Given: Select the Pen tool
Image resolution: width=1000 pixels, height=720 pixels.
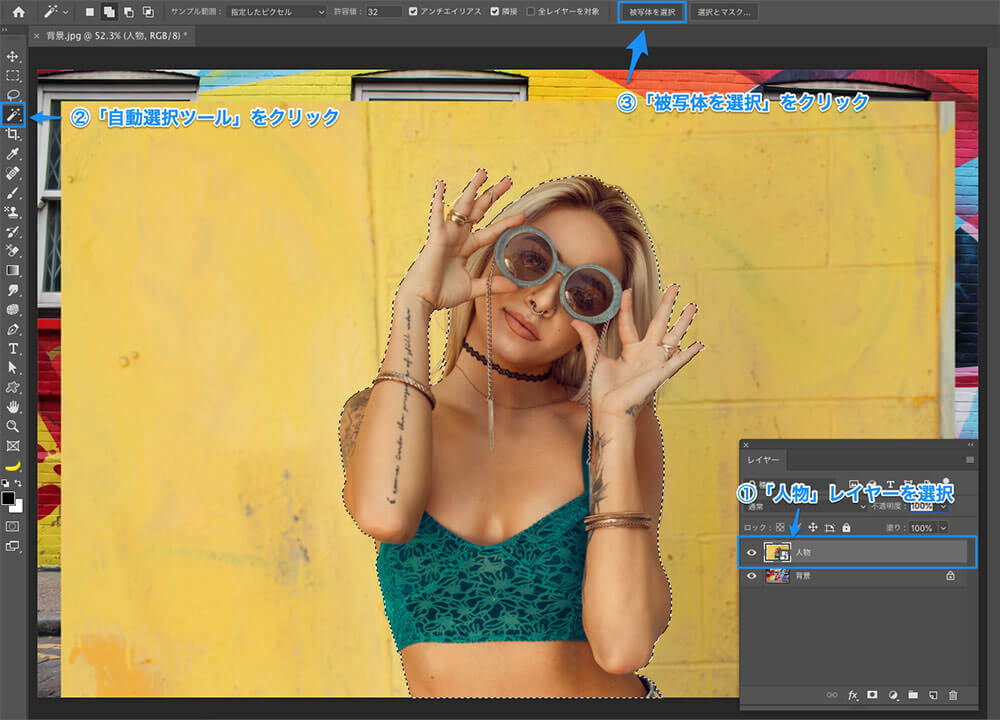Looking at the screenshot, I should pyautogui.click(x=13, y=330).
